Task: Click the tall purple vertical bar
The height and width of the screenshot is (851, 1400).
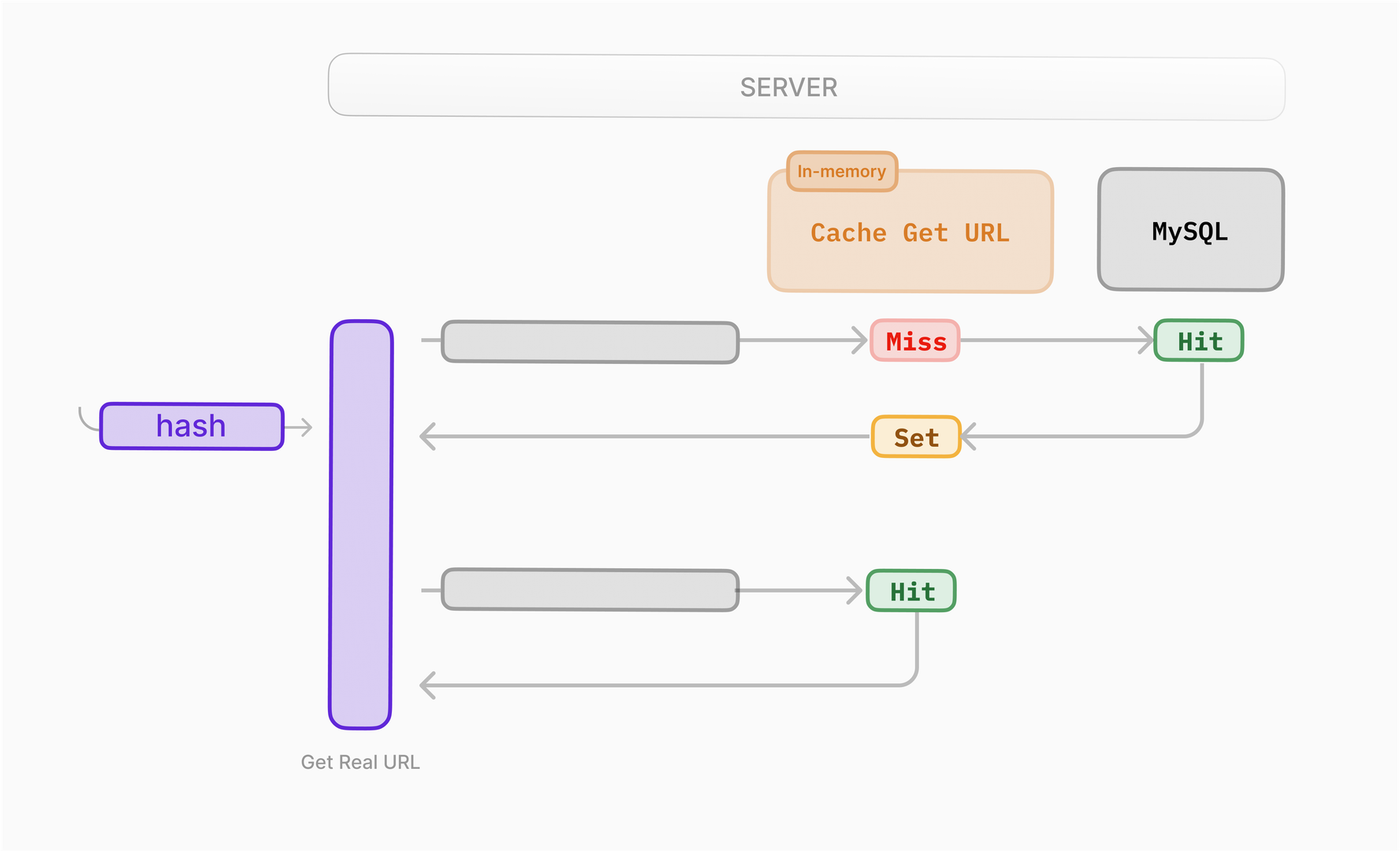Action: [361, 524]
